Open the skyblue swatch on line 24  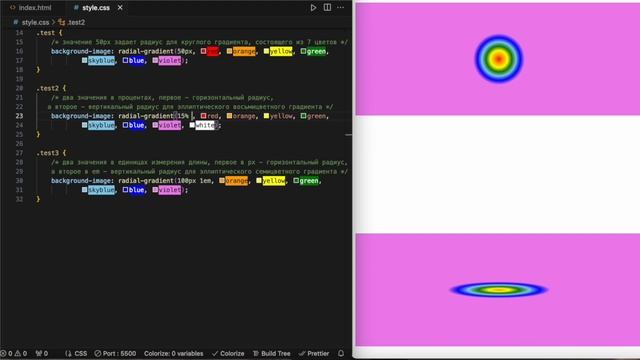(x=84, y=125)
